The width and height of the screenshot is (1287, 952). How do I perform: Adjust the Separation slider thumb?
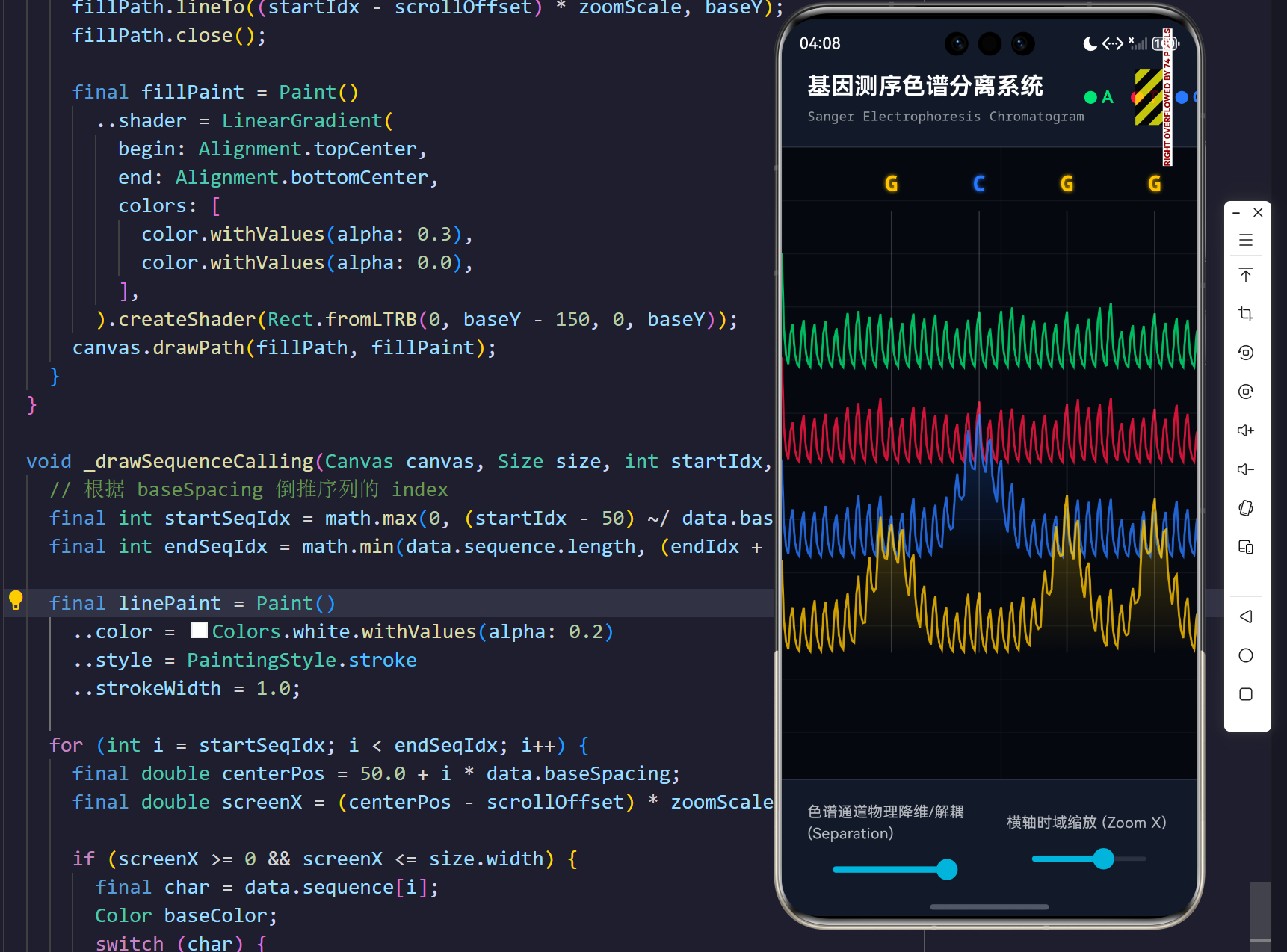coord(947,869)
